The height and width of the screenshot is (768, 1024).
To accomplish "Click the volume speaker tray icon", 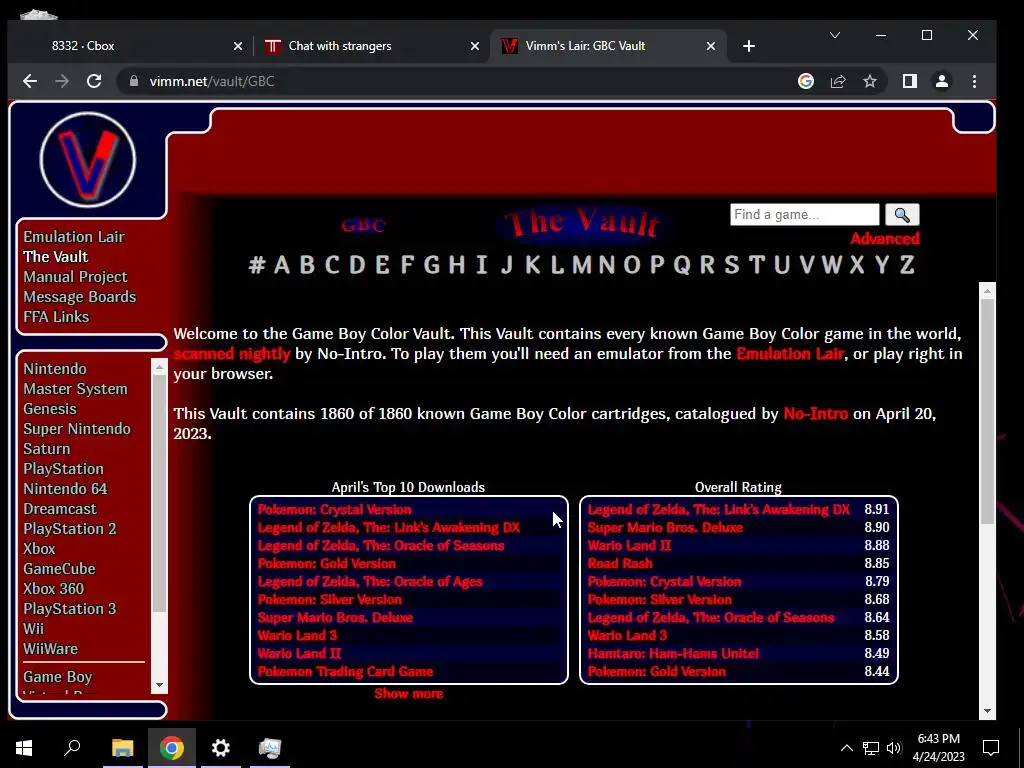I will tap(894, 748).
